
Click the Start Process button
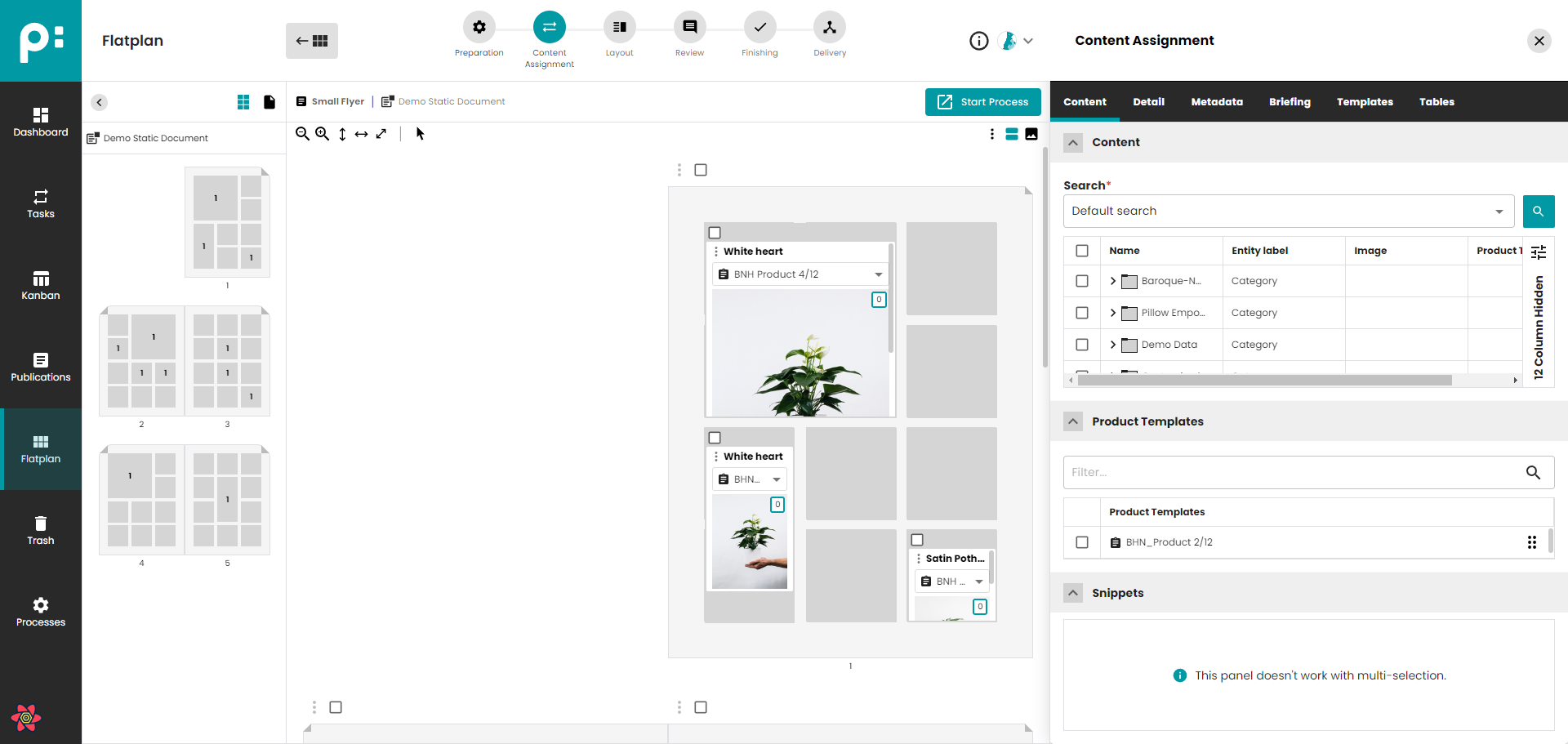click(982, 102)
